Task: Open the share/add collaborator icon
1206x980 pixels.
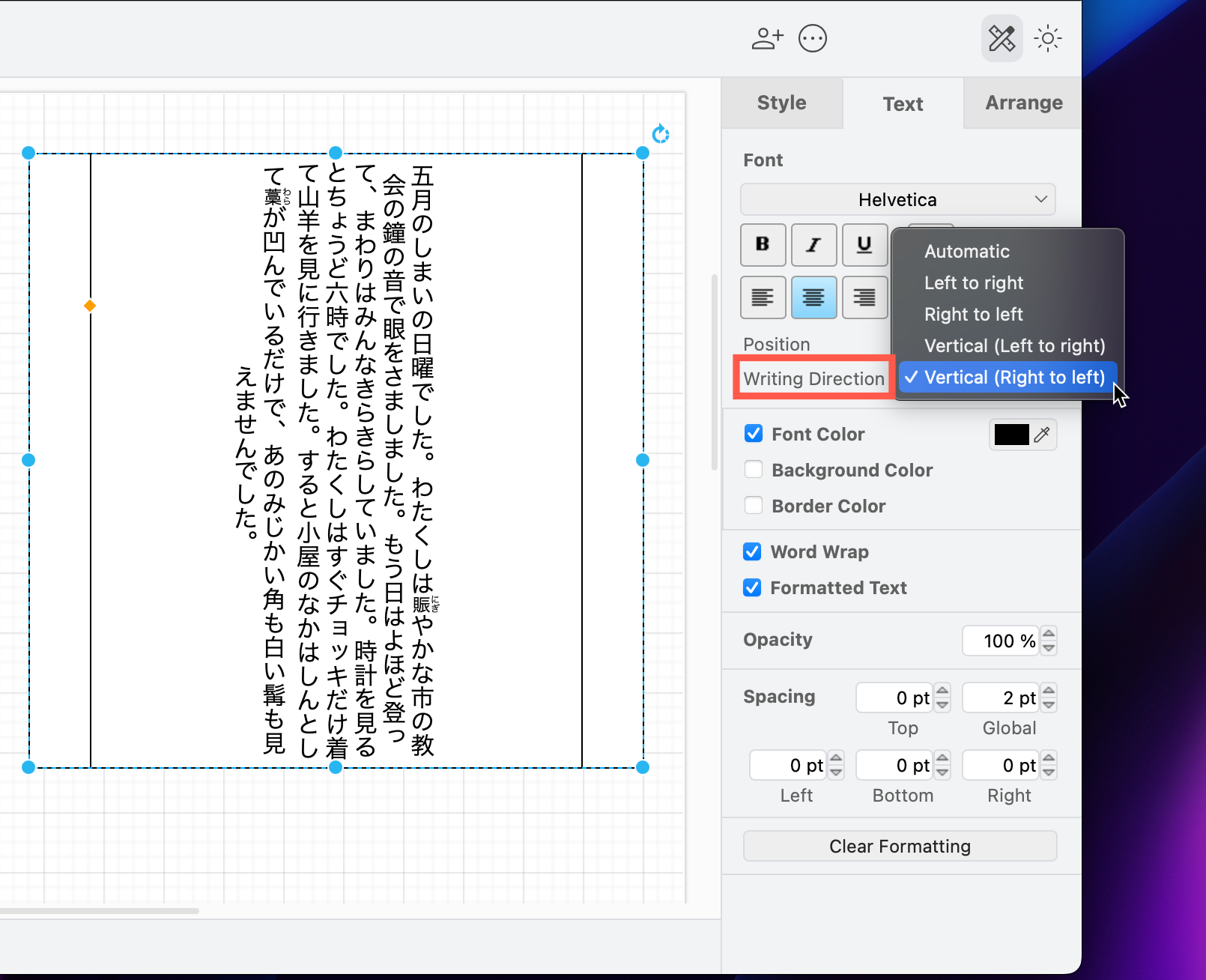Action: coord(766,38)
